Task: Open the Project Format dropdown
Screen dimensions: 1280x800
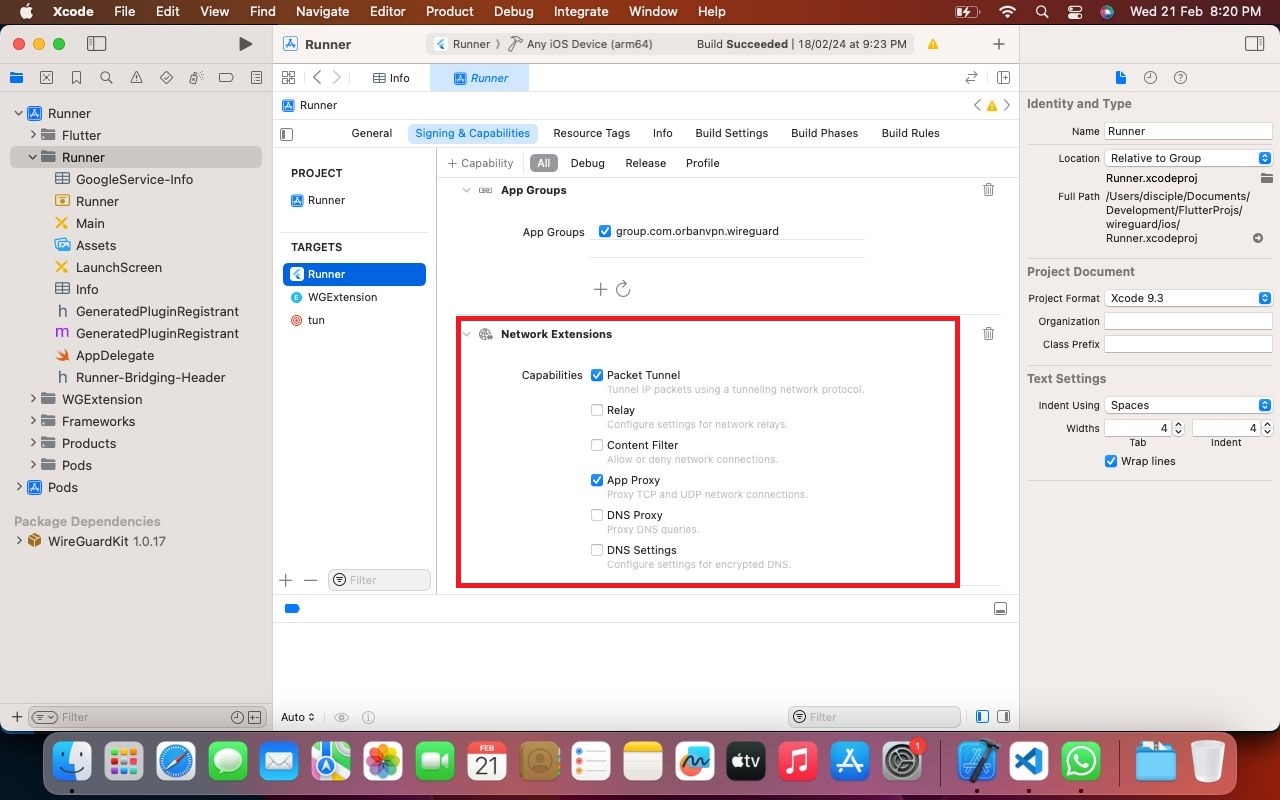Action: 1187,298
